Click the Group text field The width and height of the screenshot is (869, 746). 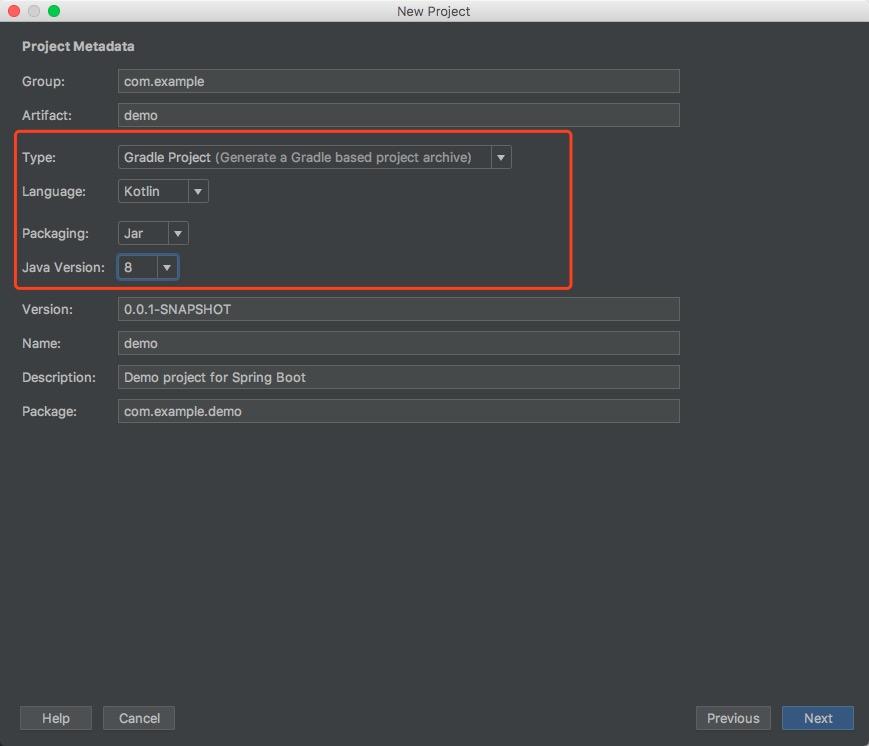[x=398, y=81]
